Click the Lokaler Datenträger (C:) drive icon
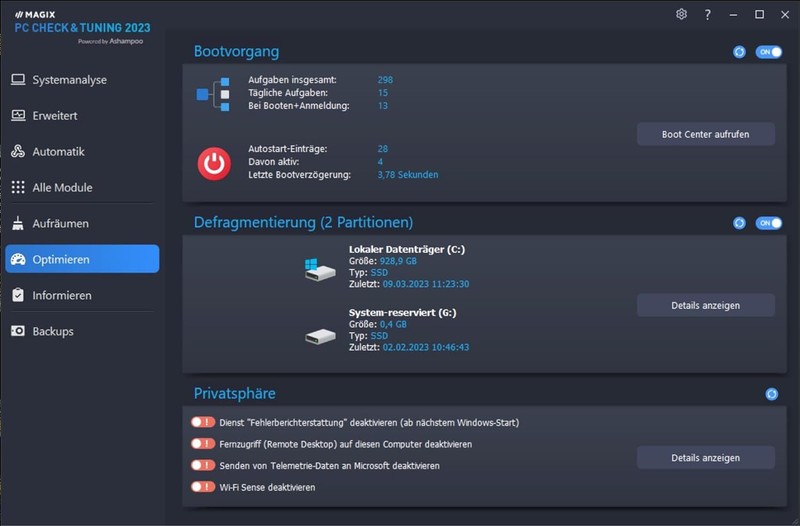 pyautogui.click(x=320, y=270)
